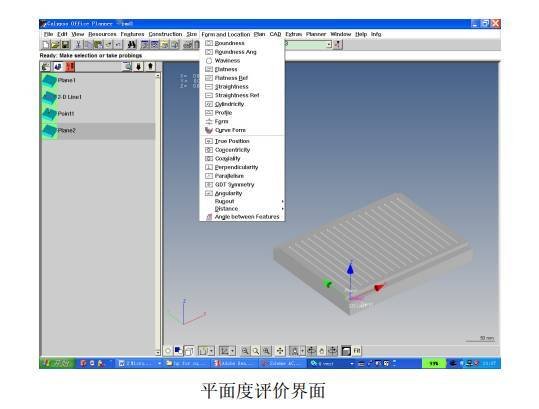The width and height of the screenshot is (539, 409).
Task: Click the binoculars Find toolbar icon
Action: point(132,45)
